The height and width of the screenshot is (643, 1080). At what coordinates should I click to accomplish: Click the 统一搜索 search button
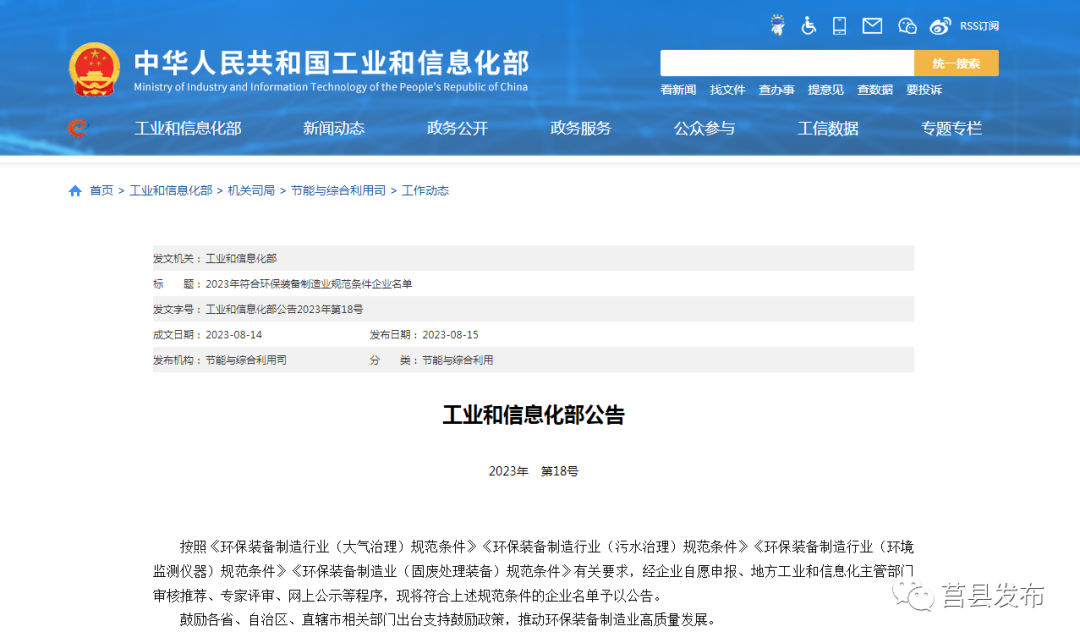[956, 63]
